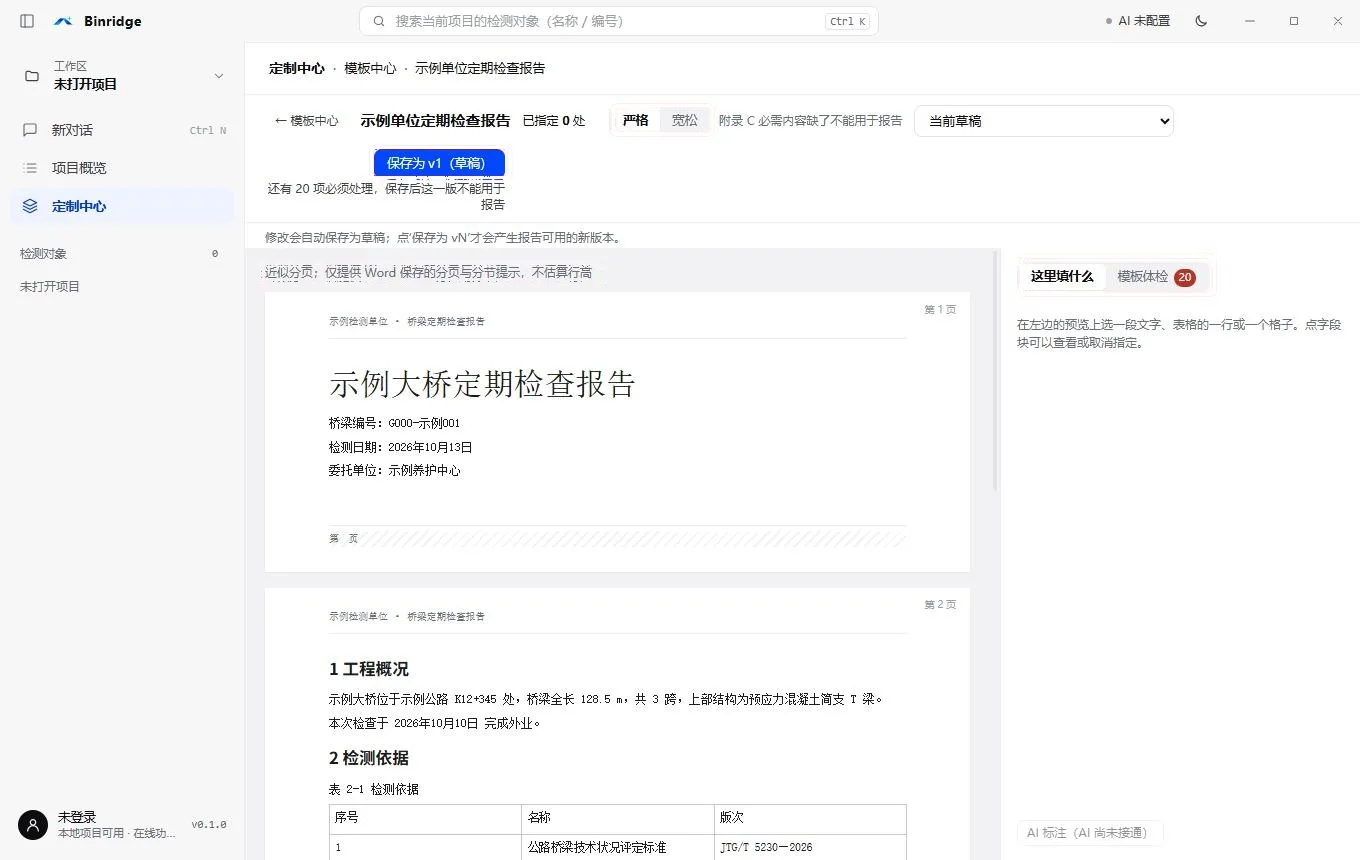The image size is (1360, 860).
Task: Click the 保存为 v1（草稿）button
Action: click(x=439, y=163)
